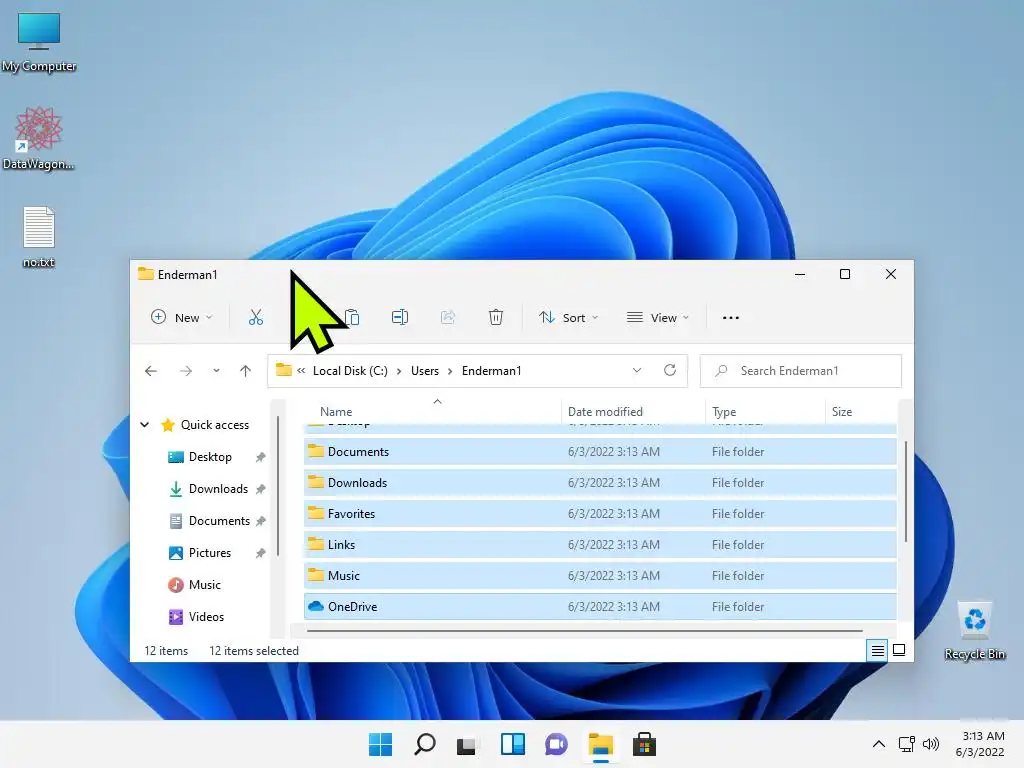Viewport: 1024px width, 768px height.
Task: Expand recent locations dropdown arrow
Action: coord(216,371)
